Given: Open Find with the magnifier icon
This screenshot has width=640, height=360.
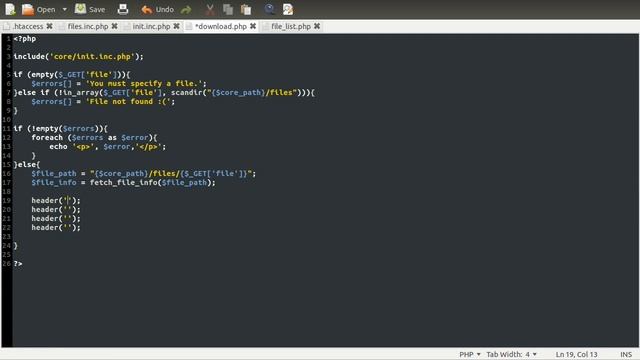Looking at the screenshot, I should [269, 9].
